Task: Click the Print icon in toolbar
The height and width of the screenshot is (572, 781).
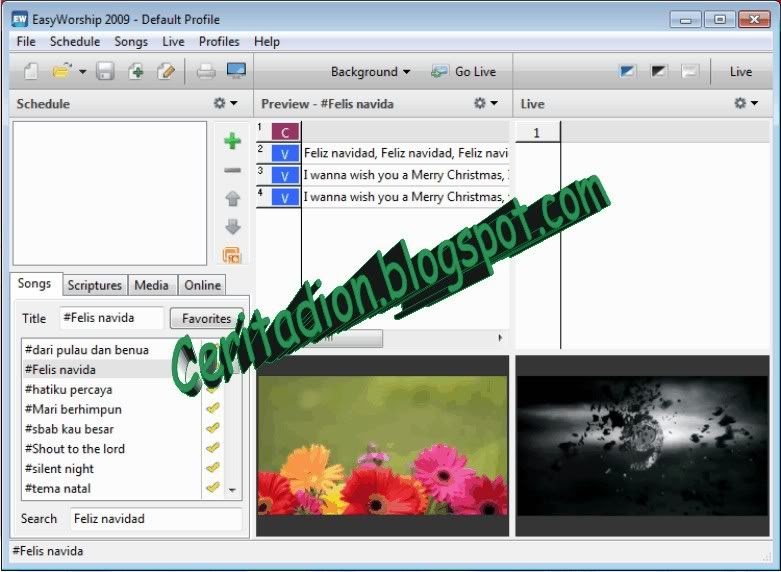Action: pos(206,72)
